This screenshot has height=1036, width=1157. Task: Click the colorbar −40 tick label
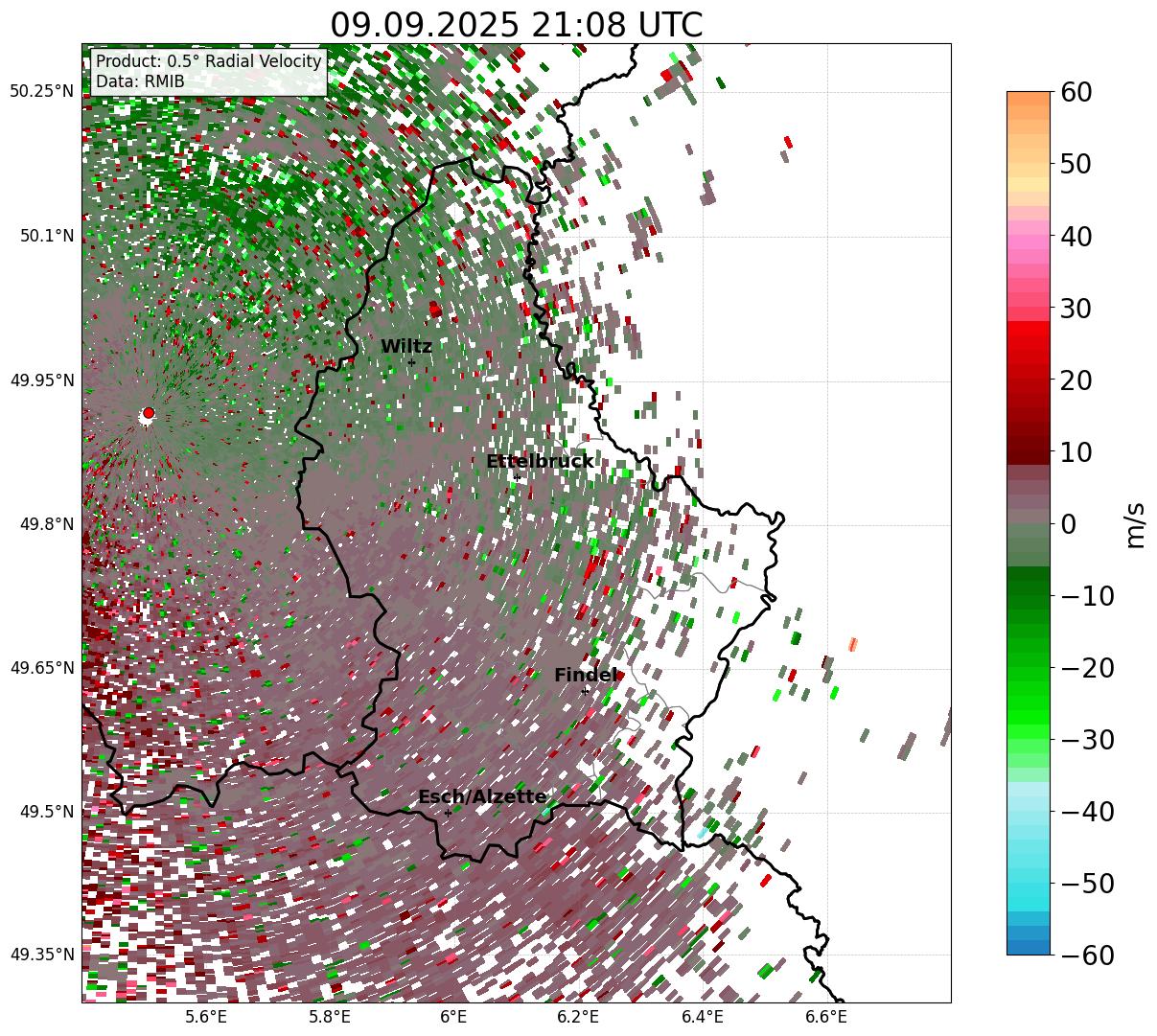tap(1087, 811)
